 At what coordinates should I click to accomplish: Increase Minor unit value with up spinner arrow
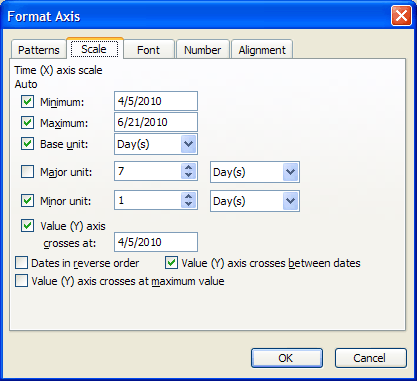click(188, 197)
